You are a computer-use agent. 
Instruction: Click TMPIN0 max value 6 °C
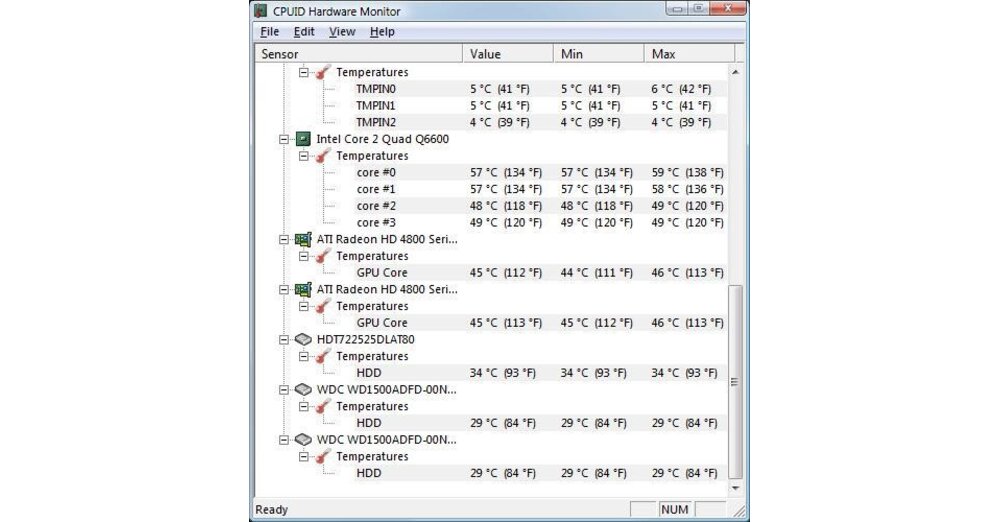point(681,89)
